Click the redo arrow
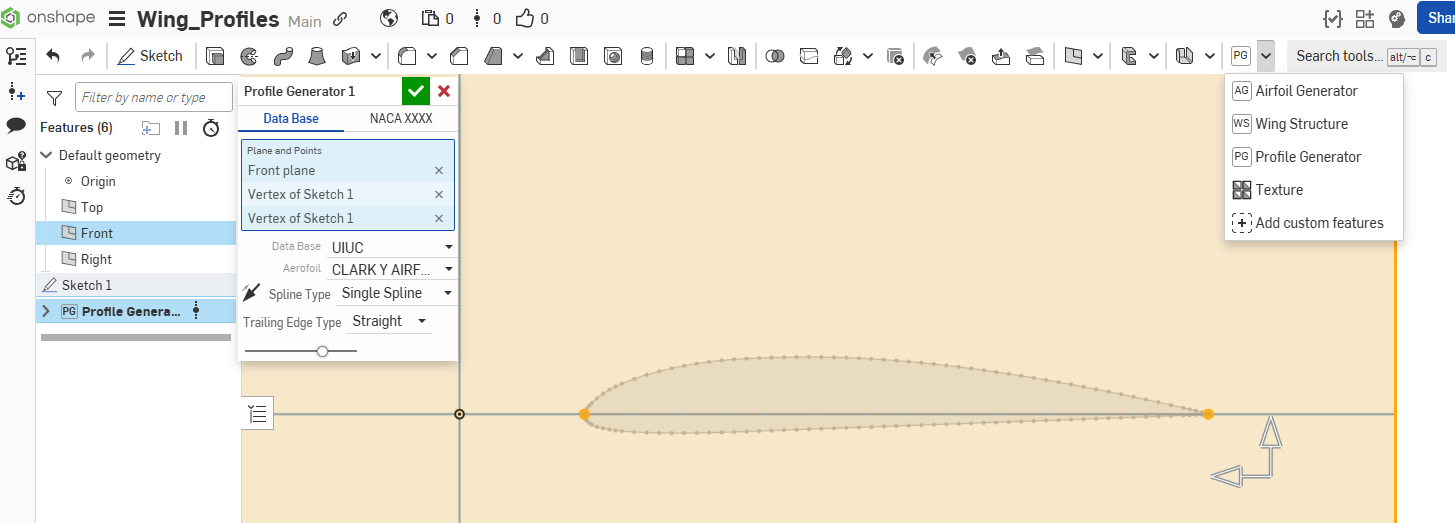 pyautogui.click(x=87, y=56)
